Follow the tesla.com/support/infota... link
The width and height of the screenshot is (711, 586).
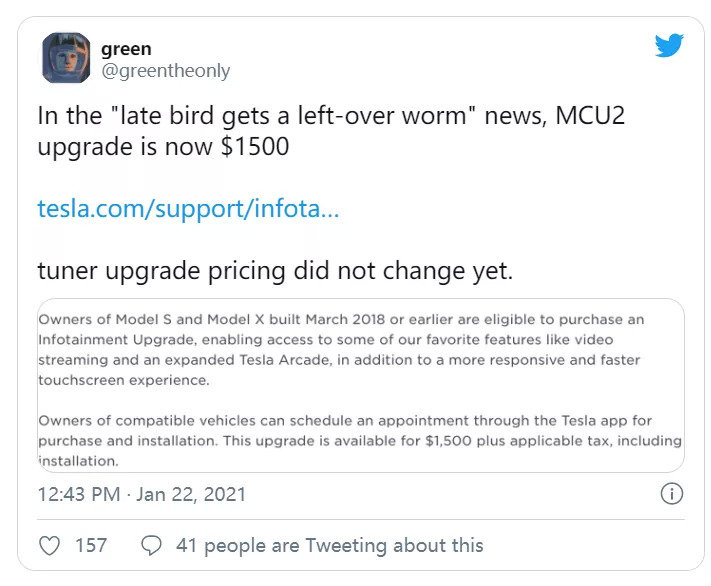tap(188, 209)
